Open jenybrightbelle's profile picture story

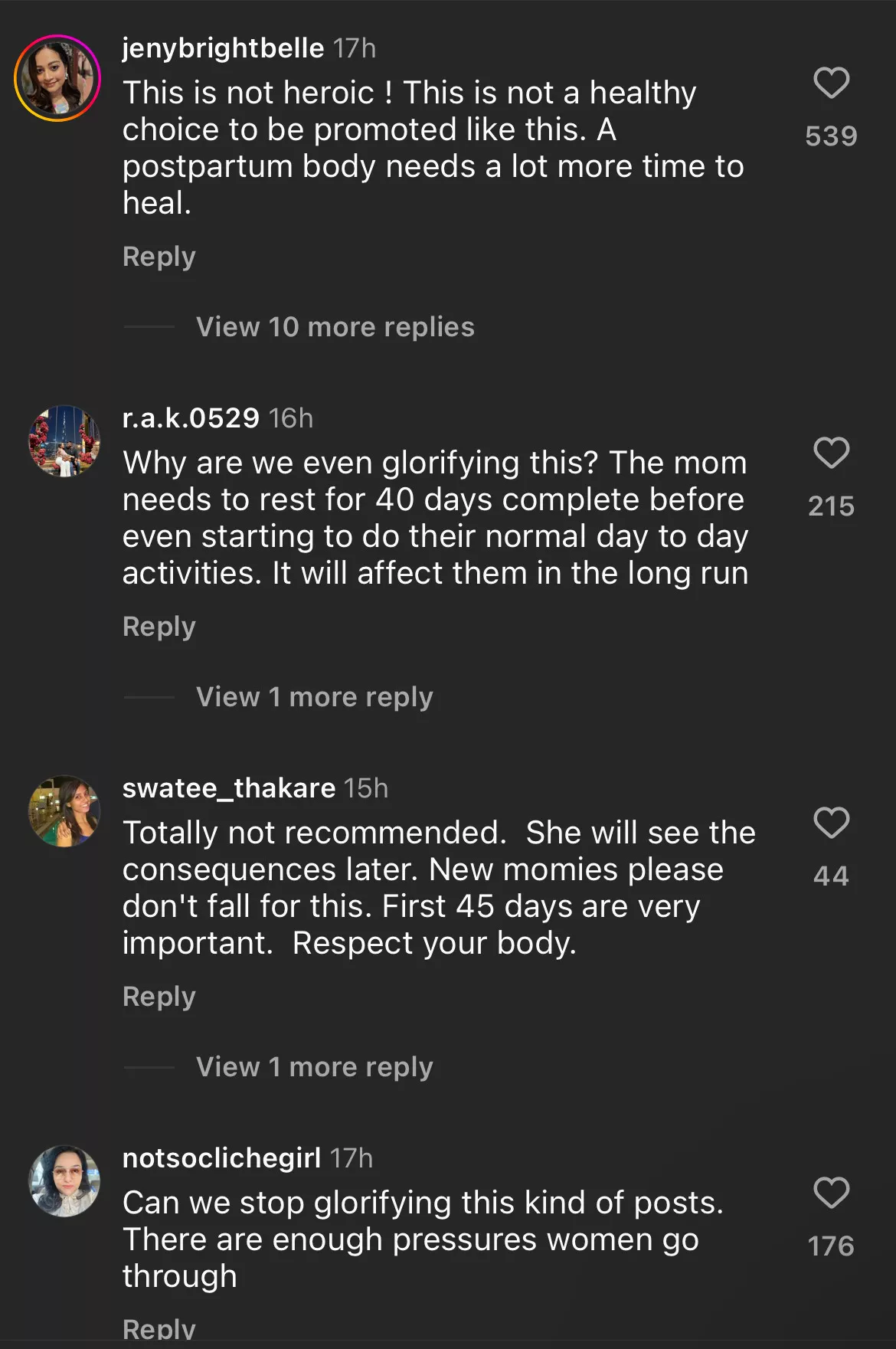pyautogui.click(x=57, y=78)
